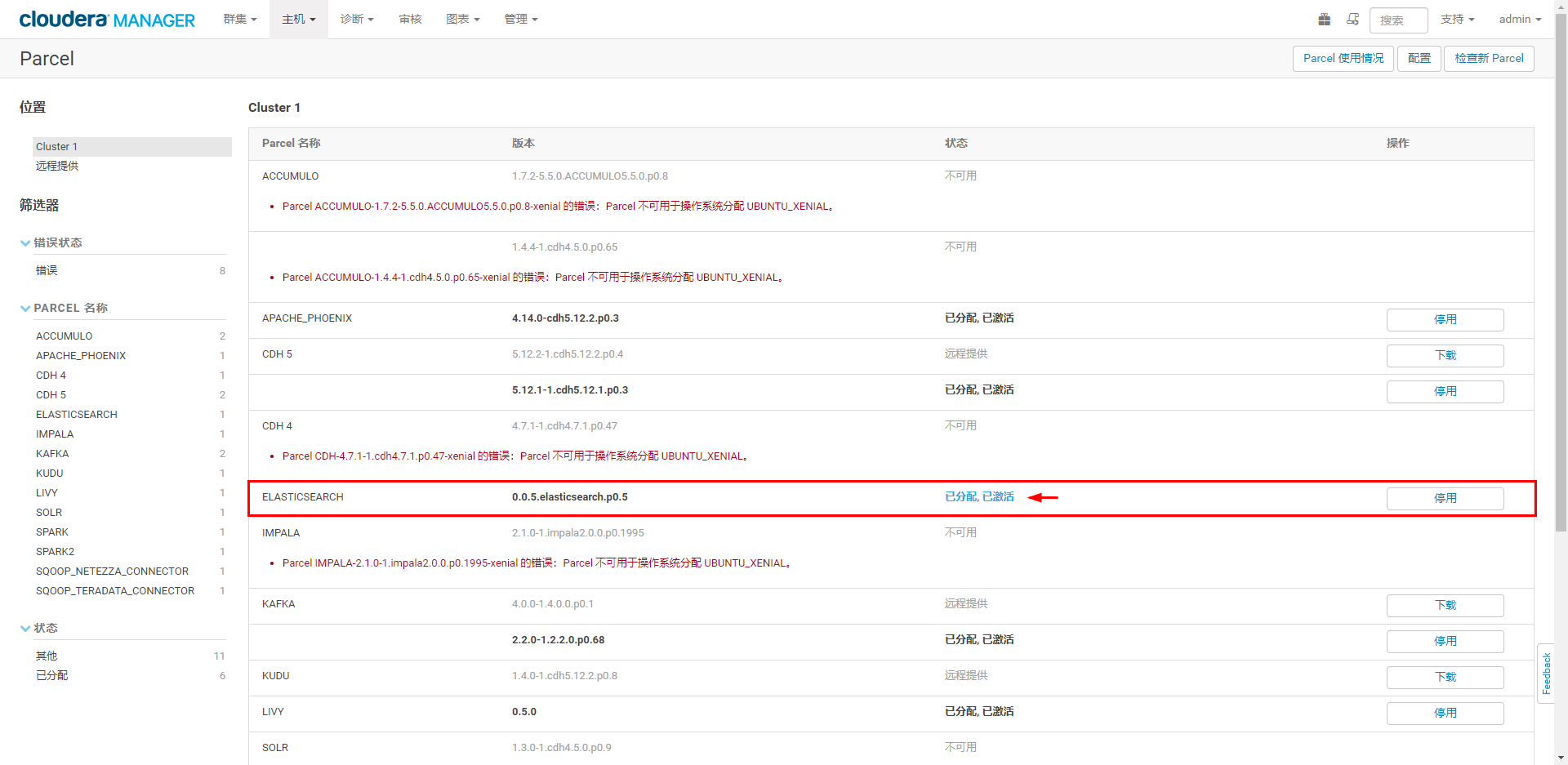Open the vertical Feedback tab
Image resolution: width=1568 pixels, height=765 pixels.
pyautogui.click(x=1546, y=674)
